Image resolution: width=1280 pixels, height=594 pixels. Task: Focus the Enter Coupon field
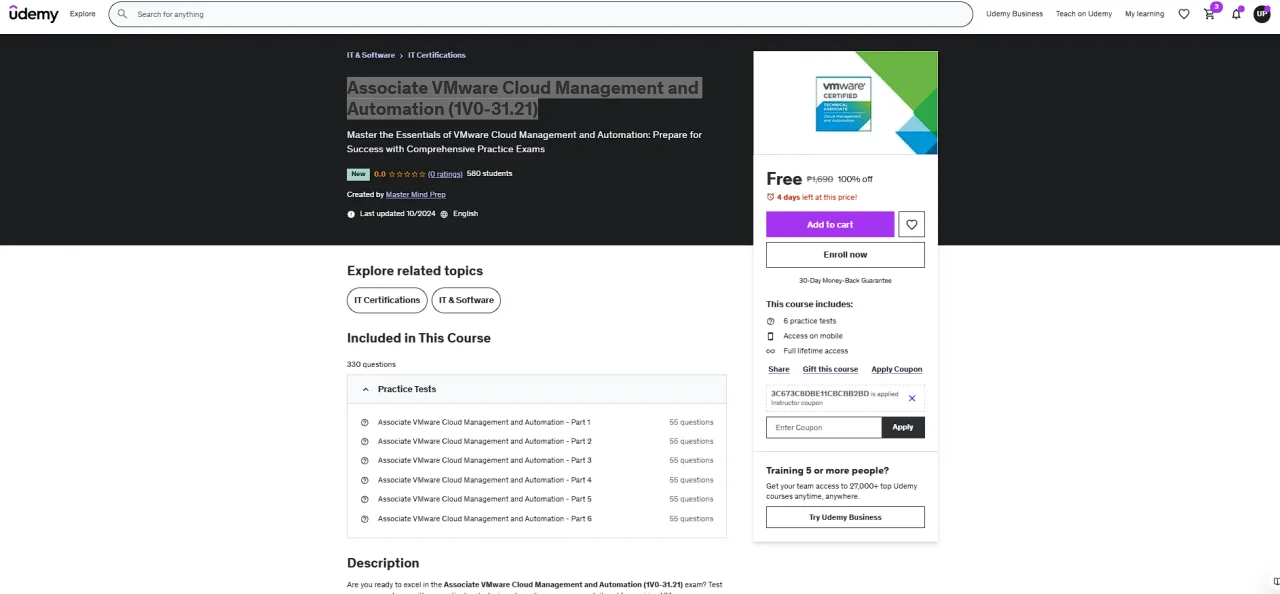(x=824, y=427)
